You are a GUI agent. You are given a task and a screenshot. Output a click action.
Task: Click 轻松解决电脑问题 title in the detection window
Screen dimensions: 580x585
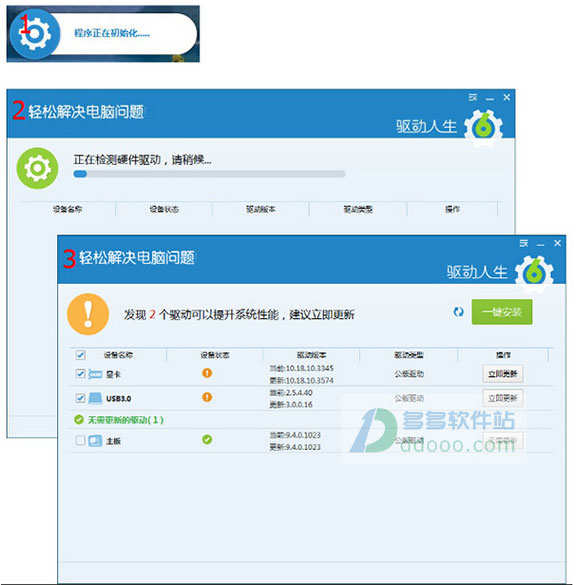[86, 112]
